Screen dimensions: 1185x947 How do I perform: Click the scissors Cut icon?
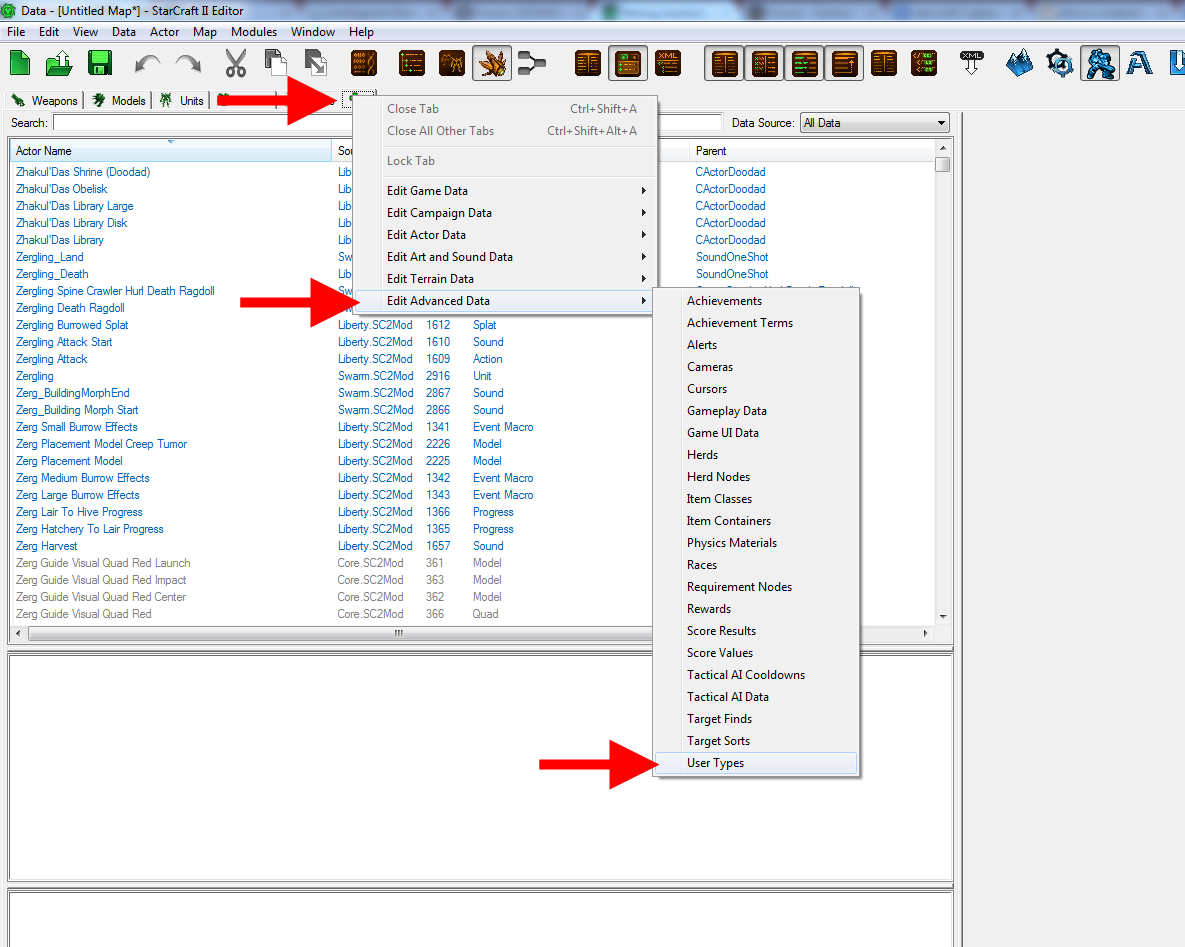tap(236, 63)
